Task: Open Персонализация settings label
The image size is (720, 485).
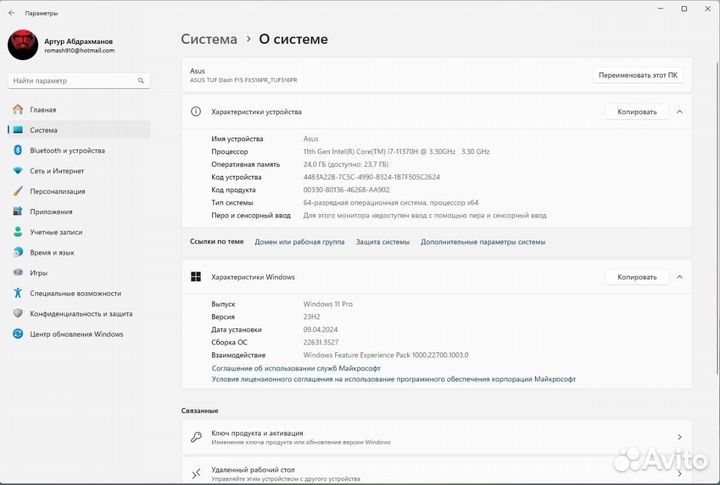Action: click(x=57, y=192)
